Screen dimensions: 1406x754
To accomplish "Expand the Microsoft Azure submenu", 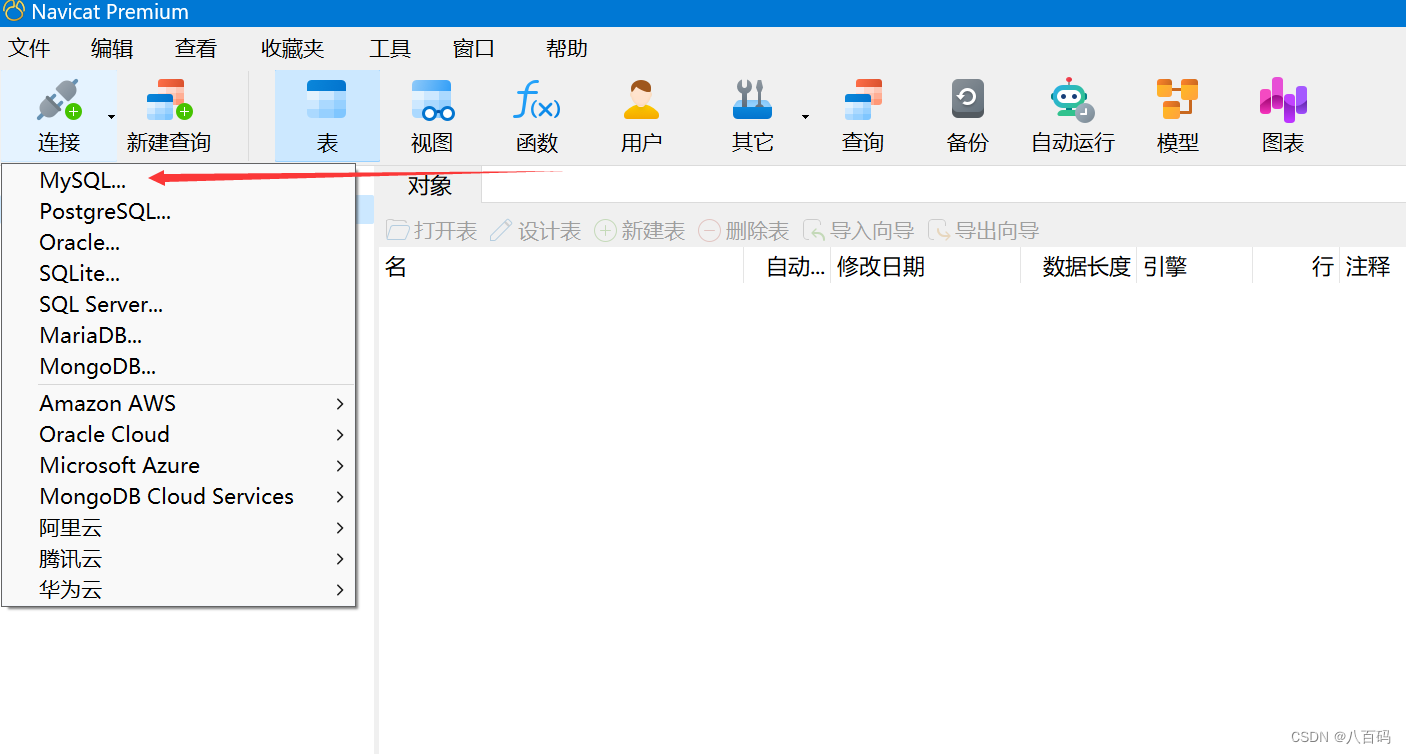I will click(x=179, y=465).
